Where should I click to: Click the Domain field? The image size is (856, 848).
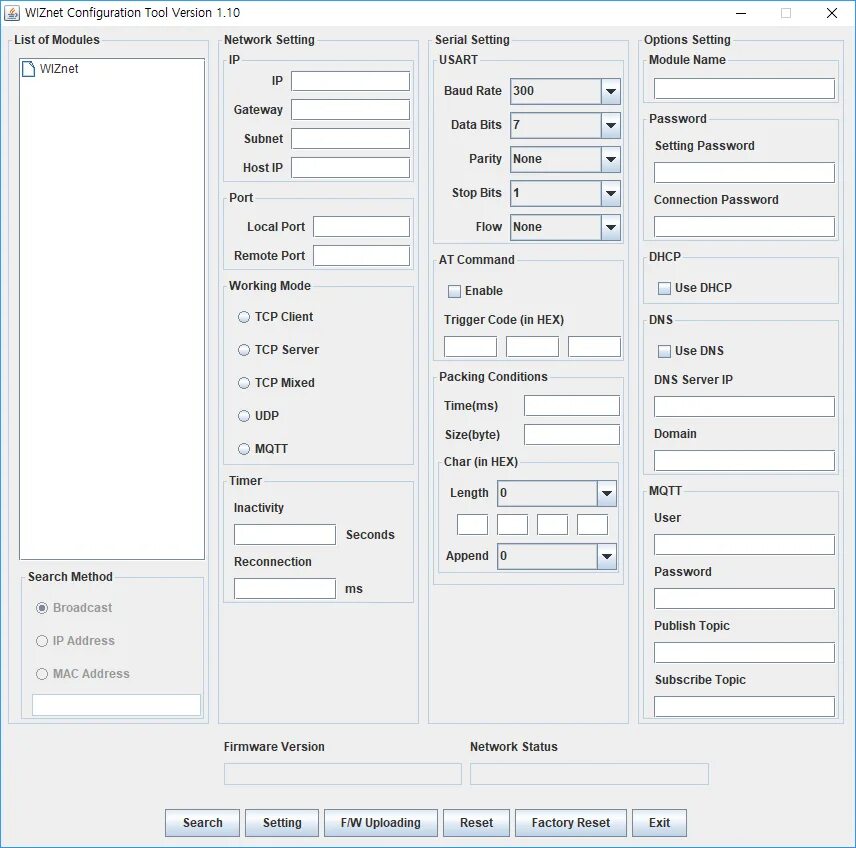point(744,461)
